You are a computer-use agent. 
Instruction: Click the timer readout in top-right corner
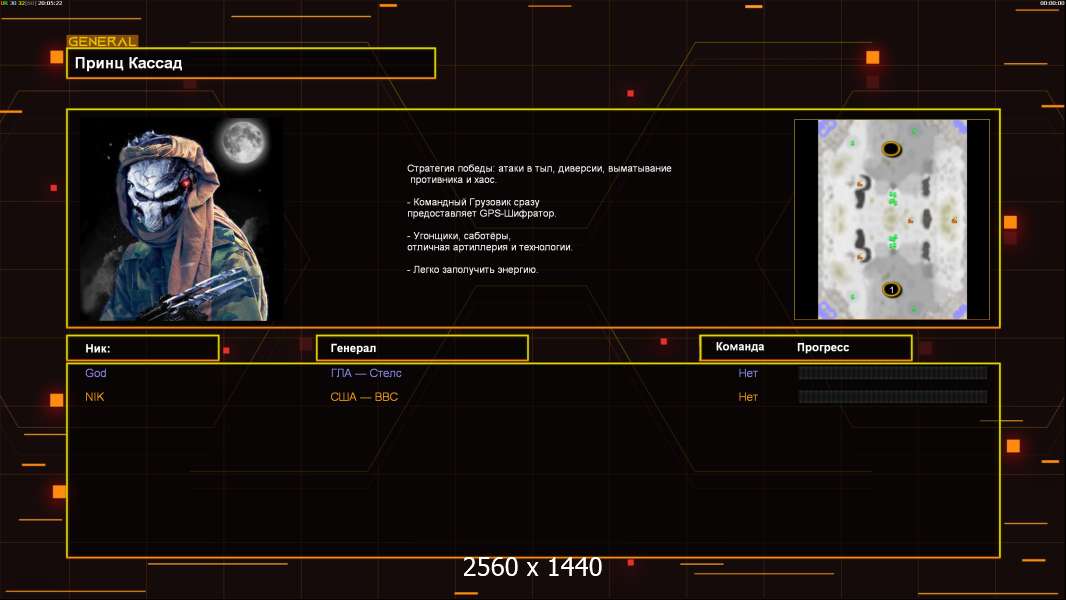click(x=1051, y=3)
